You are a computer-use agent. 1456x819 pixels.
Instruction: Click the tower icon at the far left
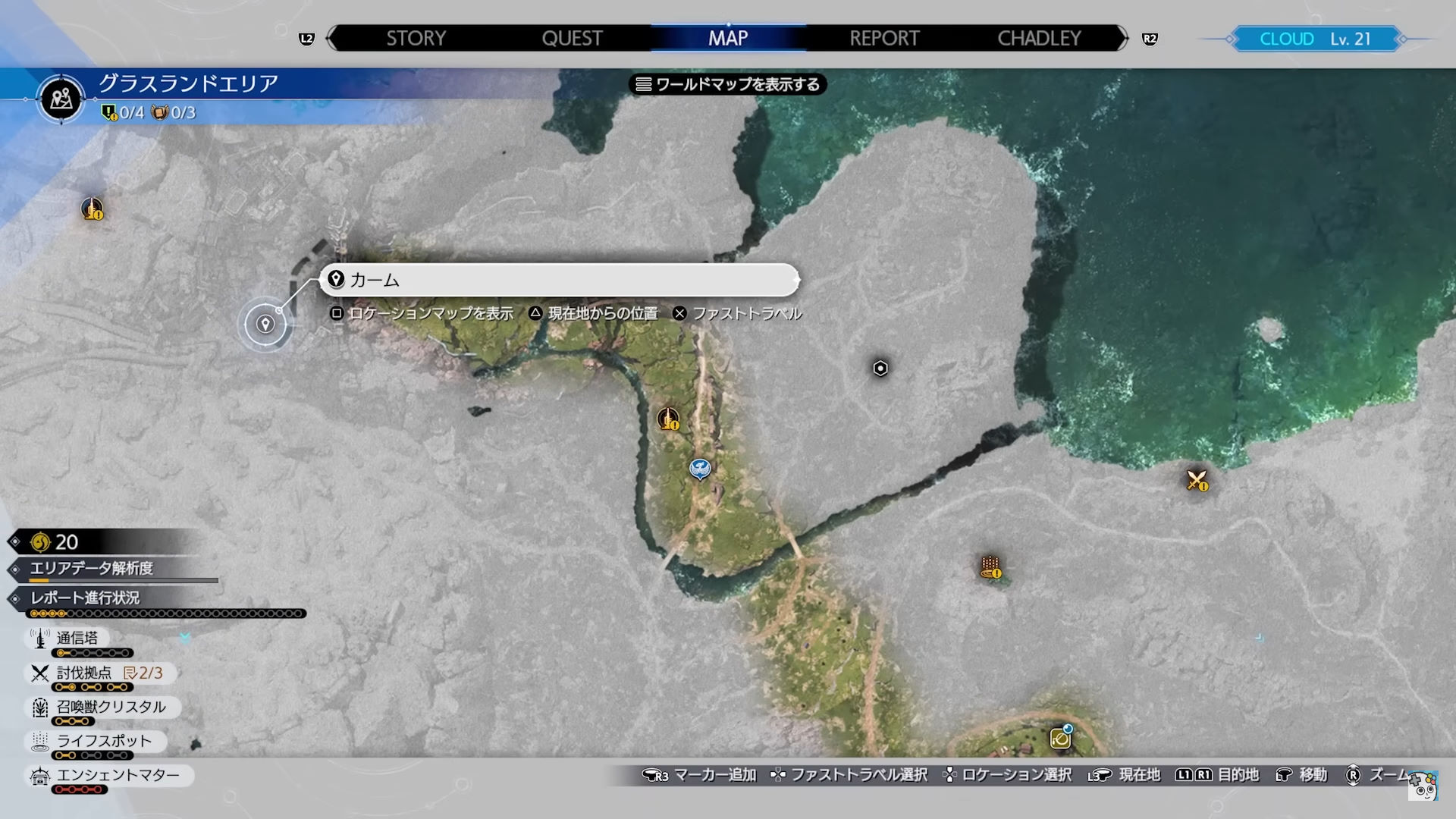click(93, 209)
